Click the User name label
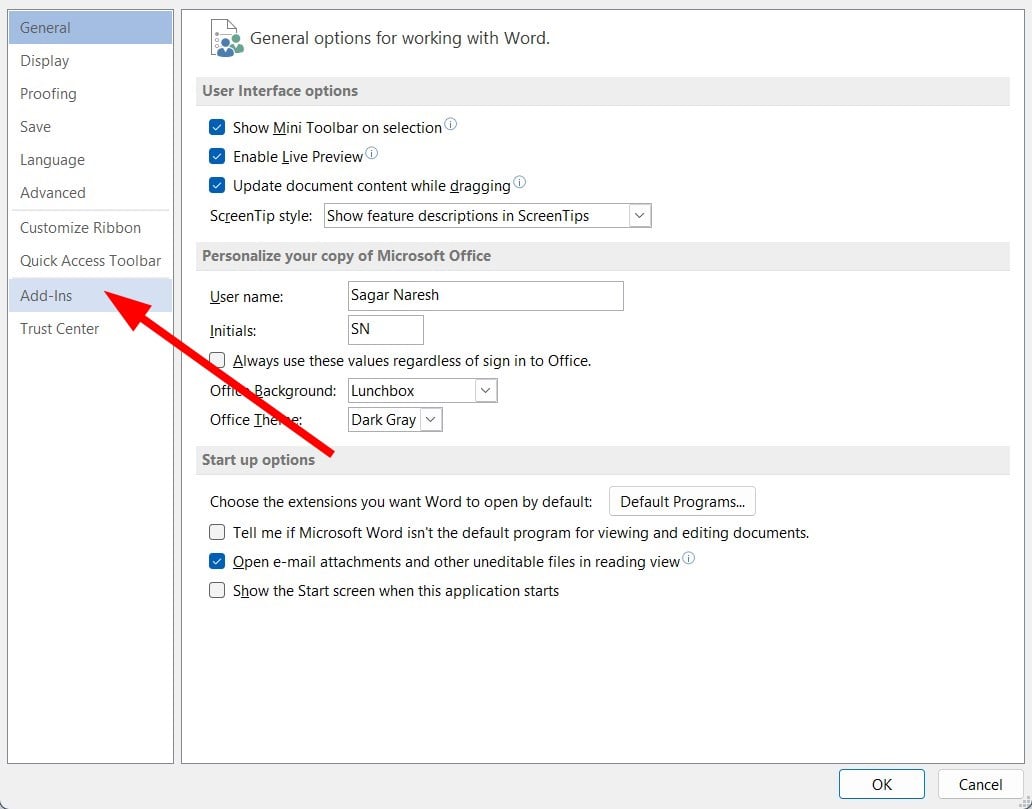The width and height of the screenshot is (1032, 809). point(246,297)
